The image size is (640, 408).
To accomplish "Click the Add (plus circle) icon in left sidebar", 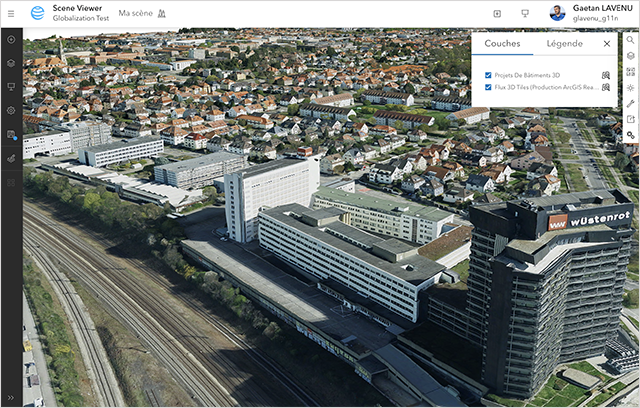I will (x=11, y=40).
